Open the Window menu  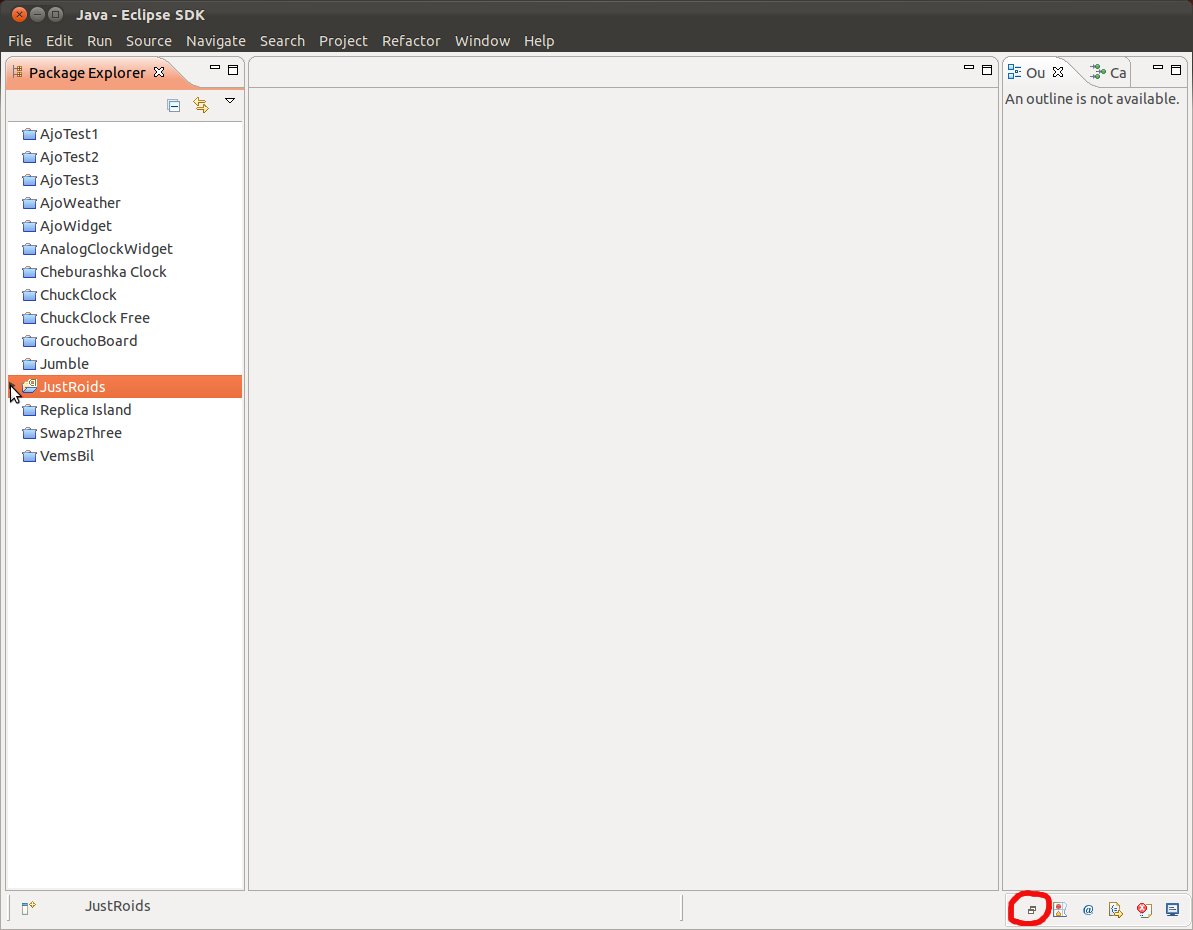(482, 41)
